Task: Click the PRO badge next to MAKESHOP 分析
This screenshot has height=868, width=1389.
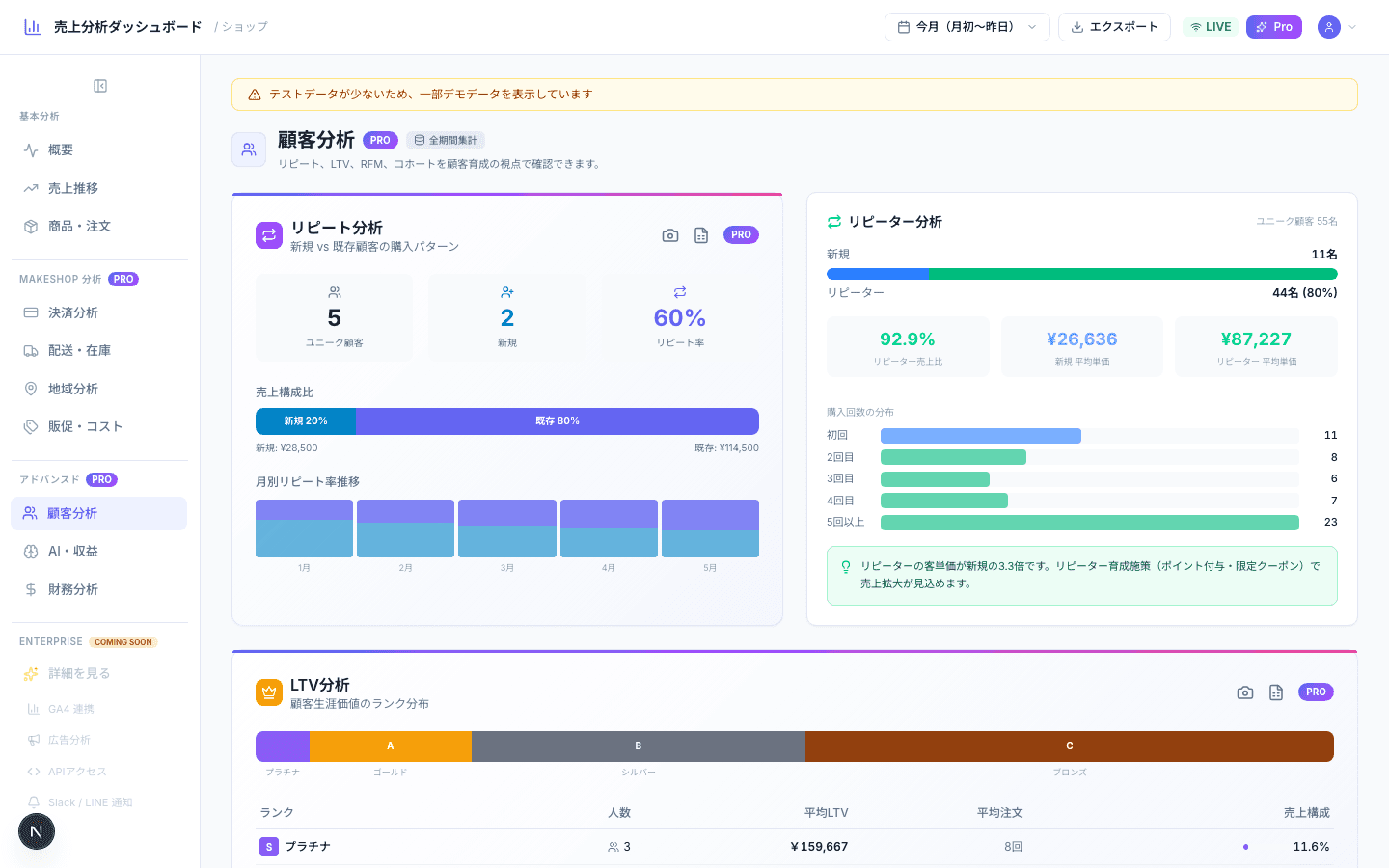Action: (123, 280)
